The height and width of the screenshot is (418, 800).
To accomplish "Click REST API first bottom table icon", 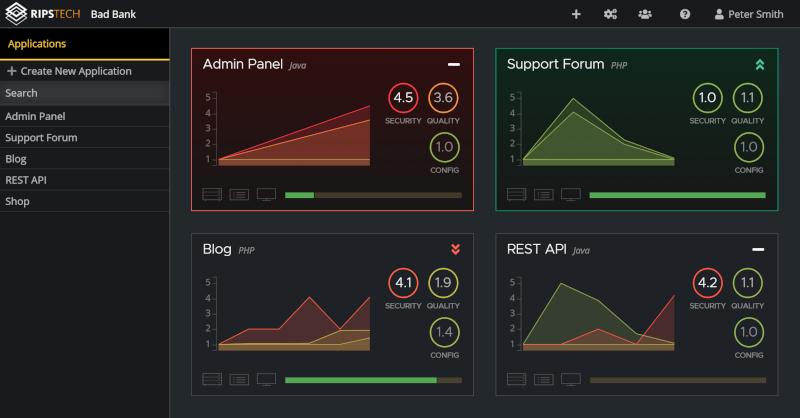I will [516, 379].
